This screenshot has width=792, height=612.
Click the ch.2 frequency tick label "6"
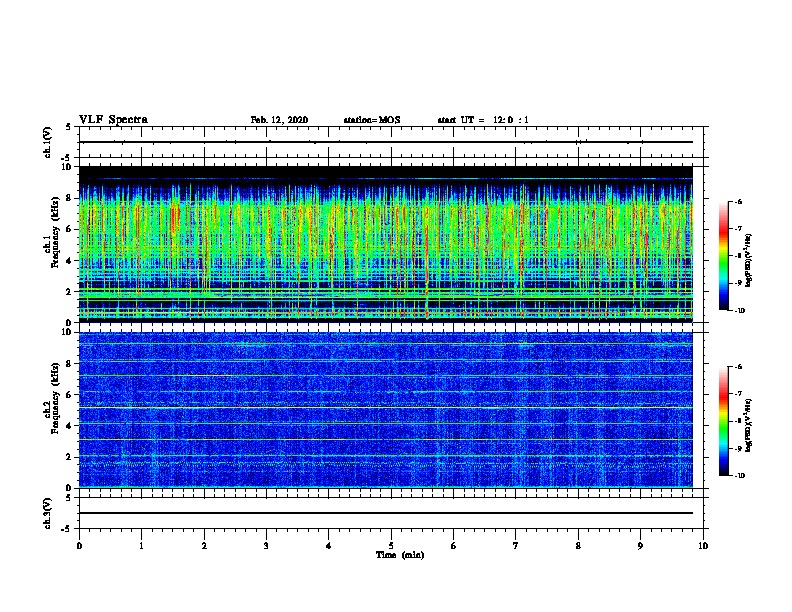(69, 395)
